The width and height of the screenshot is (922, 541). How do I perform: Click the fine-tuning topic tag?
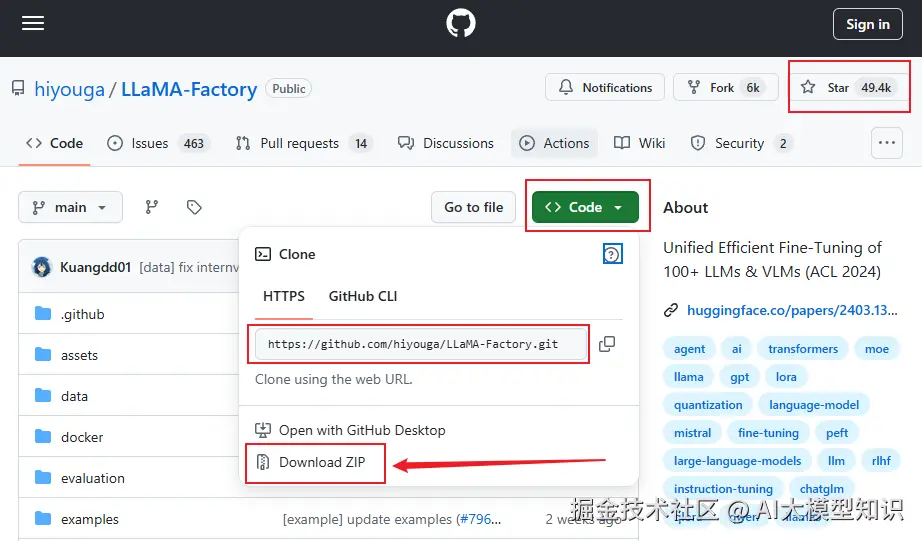pyautogui.click(x=769, y=433)
